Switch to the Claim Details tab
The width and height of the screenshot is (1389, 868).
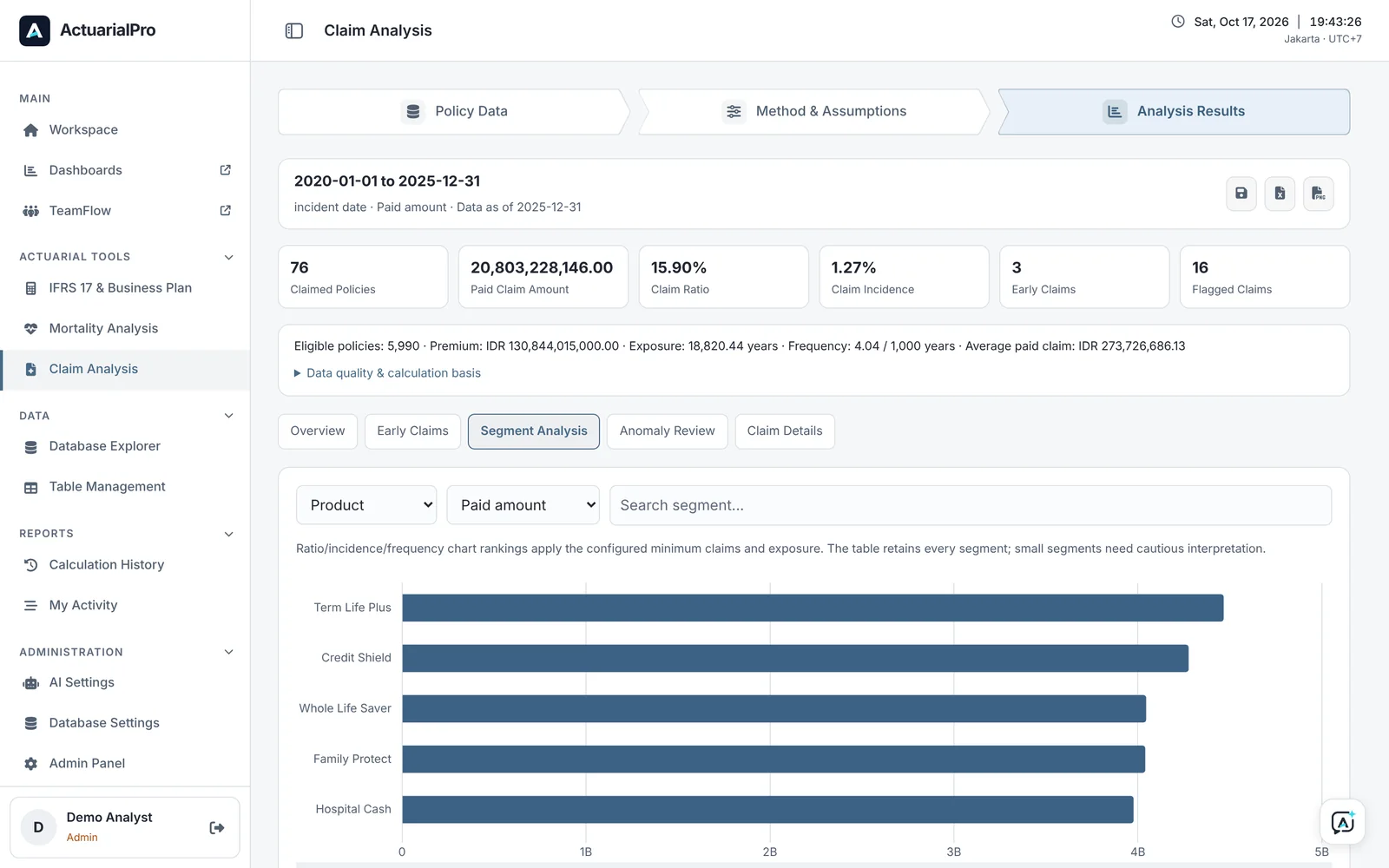coord(785,431)
